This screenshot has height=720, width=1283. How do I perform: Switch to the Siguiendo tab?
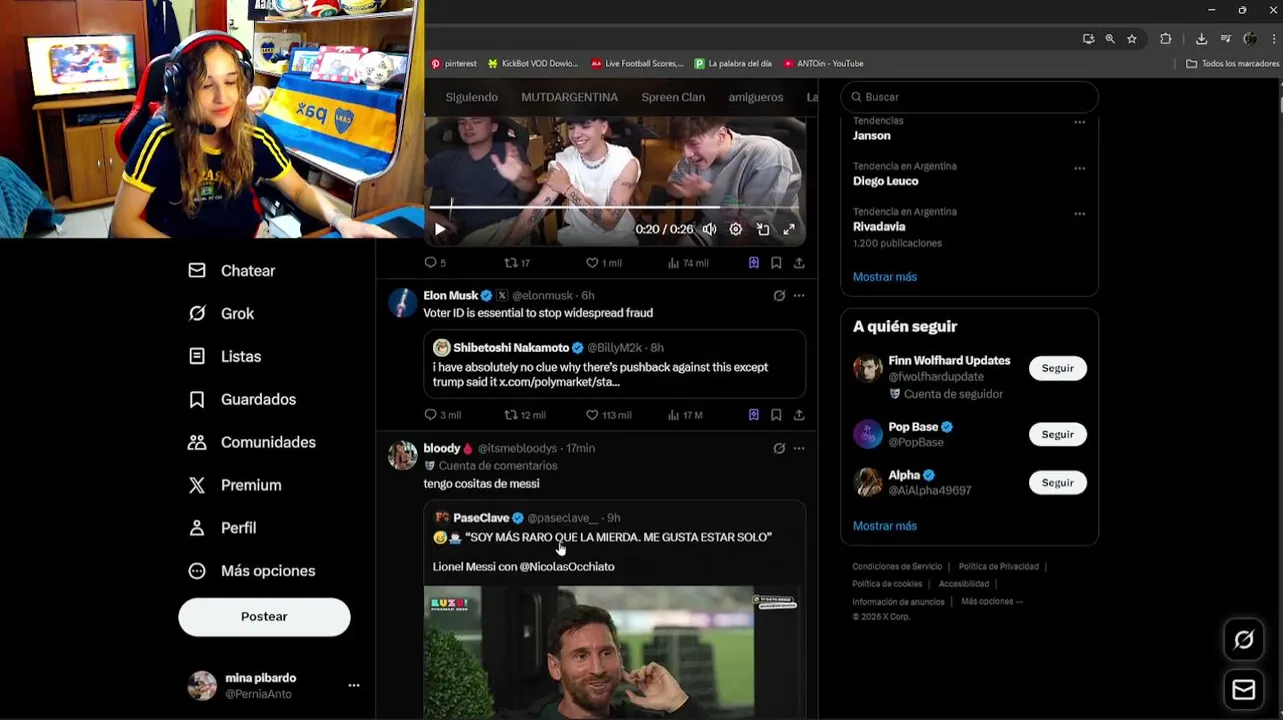point(471,97)
